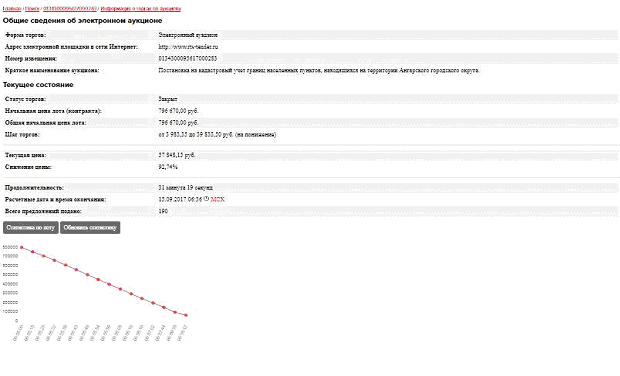The width and height of the screenshot is (620, 376).
Task: Click 'Информация о торгах по аукциону' breadcrumb
Action: point(141,8)
